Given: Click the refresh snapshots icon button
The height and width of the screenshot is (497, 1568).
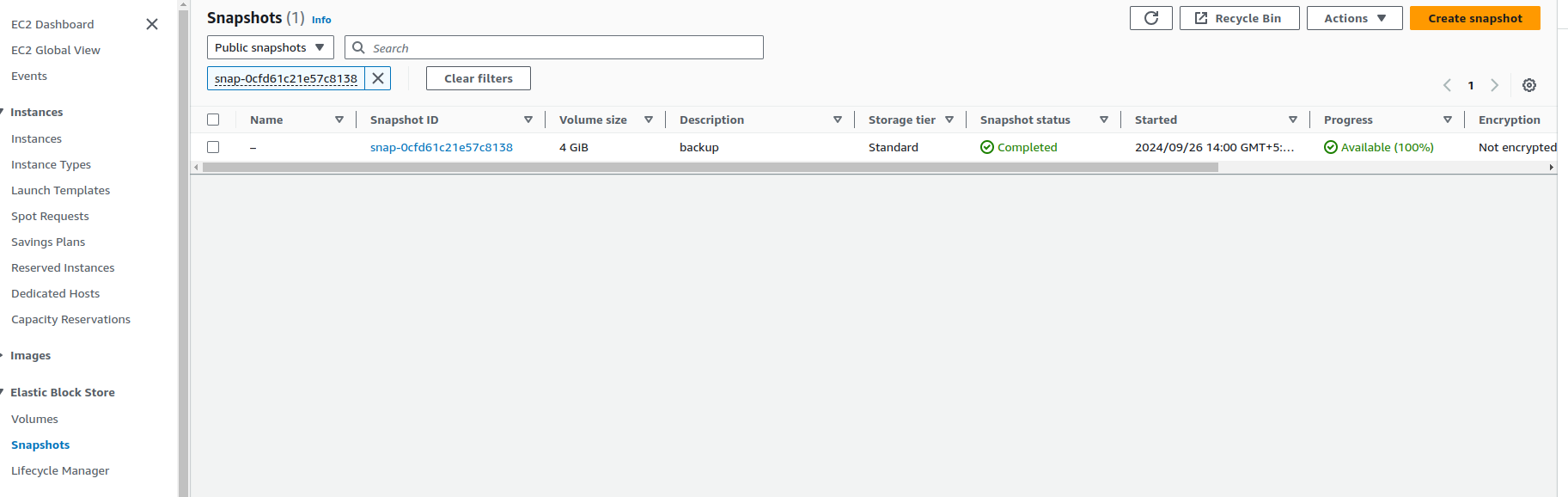Looking at the screenshot, I should click(x=1150, y=18).
